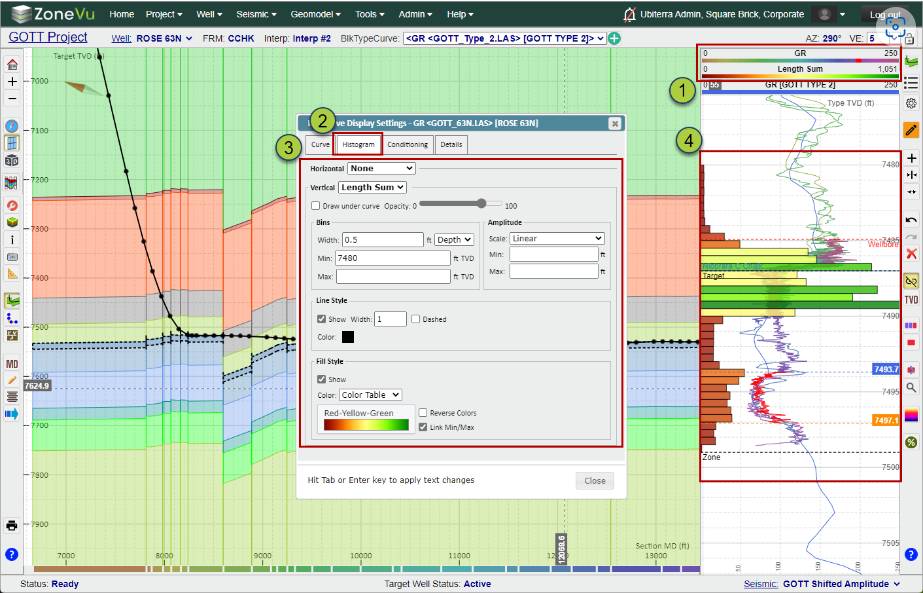Click the printer icon
The width and height of the screenshot is (923, 593).
tap(12, 525)
